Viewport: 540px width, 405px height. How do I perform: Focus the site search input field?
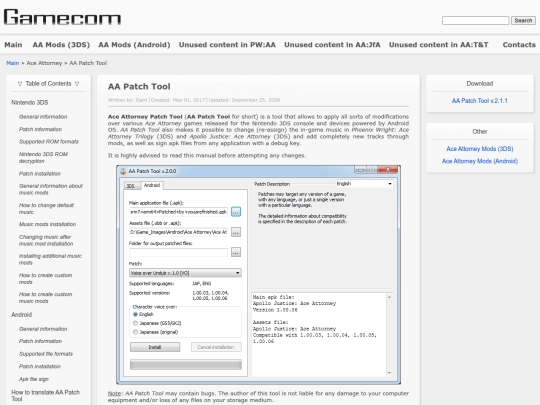pos(475,21)
